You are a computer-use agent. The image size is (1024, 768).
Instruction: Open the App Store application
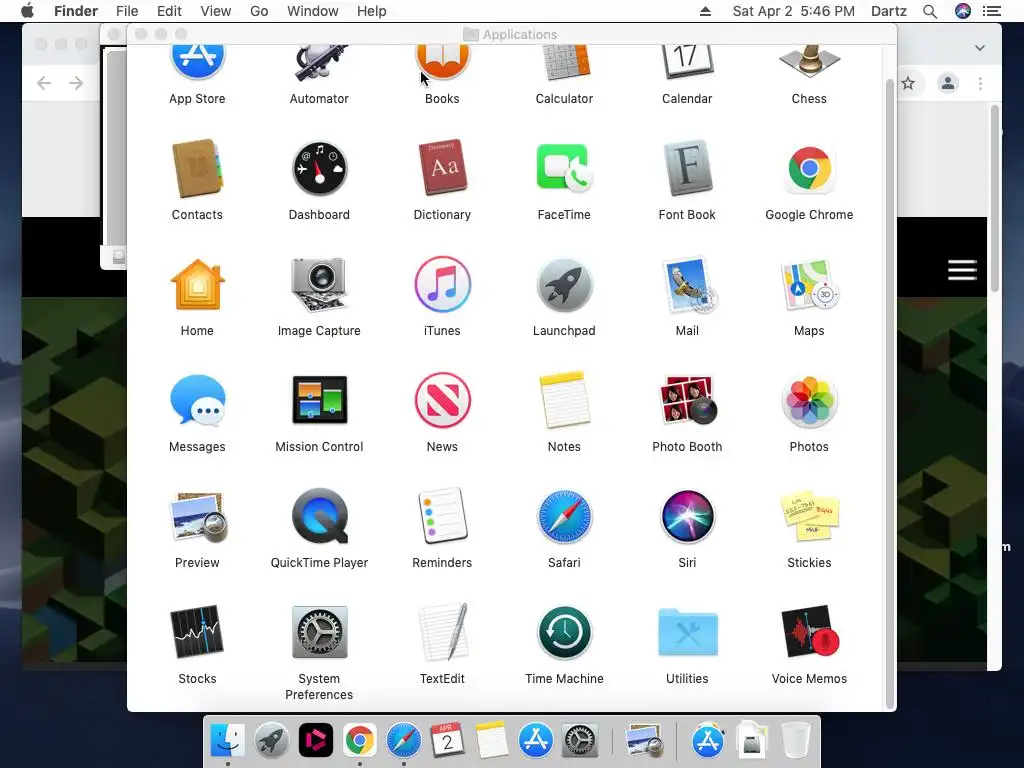[197, 63]
